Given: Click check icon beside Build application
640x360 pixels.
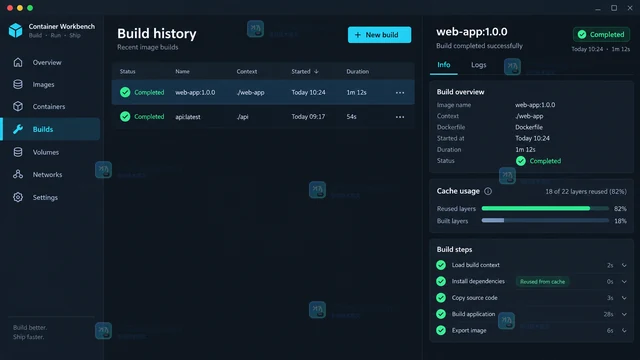Looking at the screenshot, I should pos(441,314).
